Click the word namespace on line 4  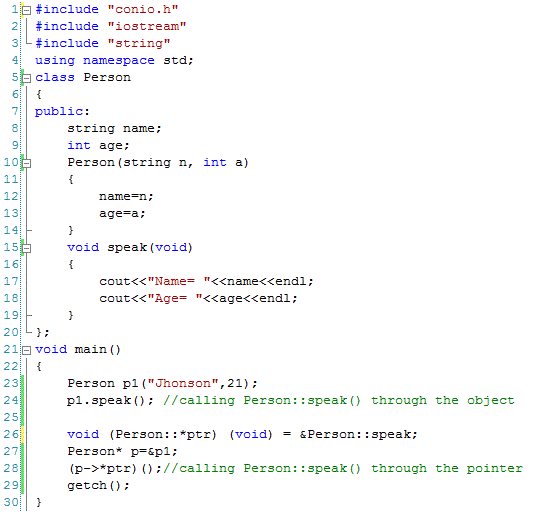pyautogui.click(x=119, y=60)
